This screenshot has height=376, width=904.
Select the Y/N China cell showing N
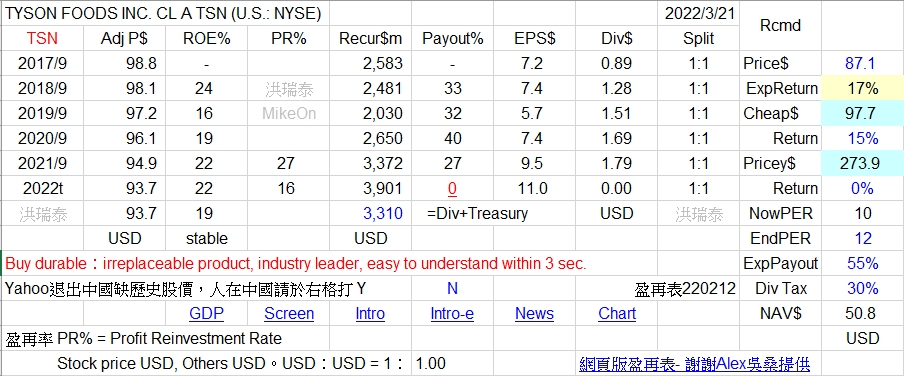point(453,288)
